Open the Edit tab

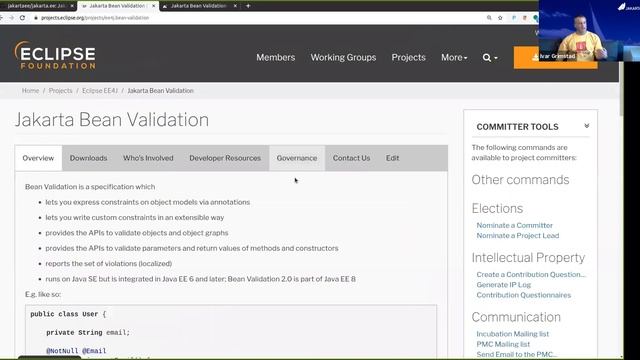coord(392,158)
